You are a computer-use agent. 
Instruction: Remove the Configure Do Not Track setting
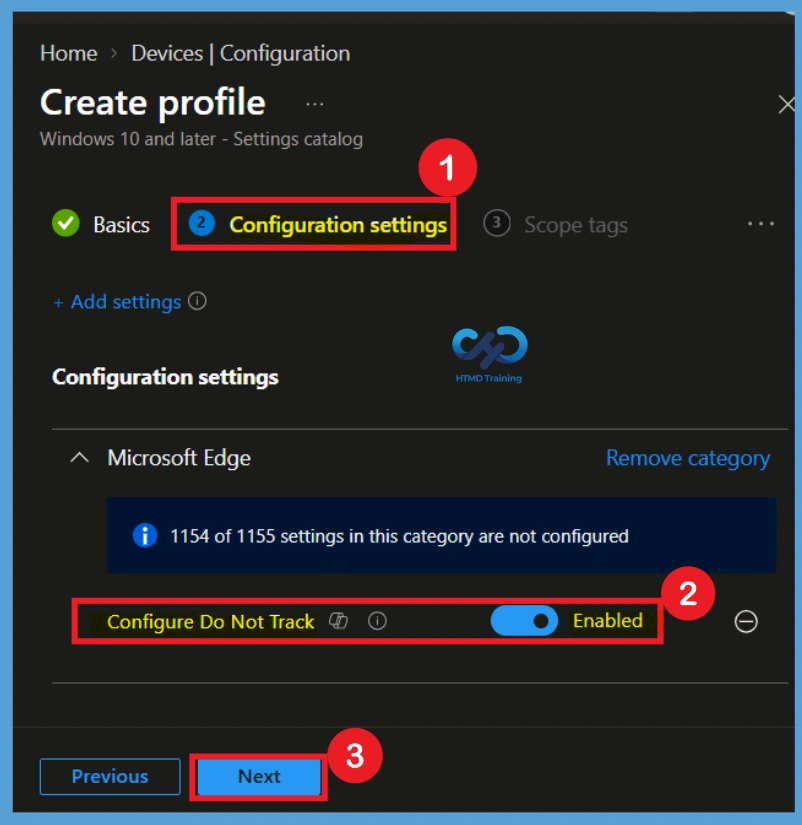[746, 621]
